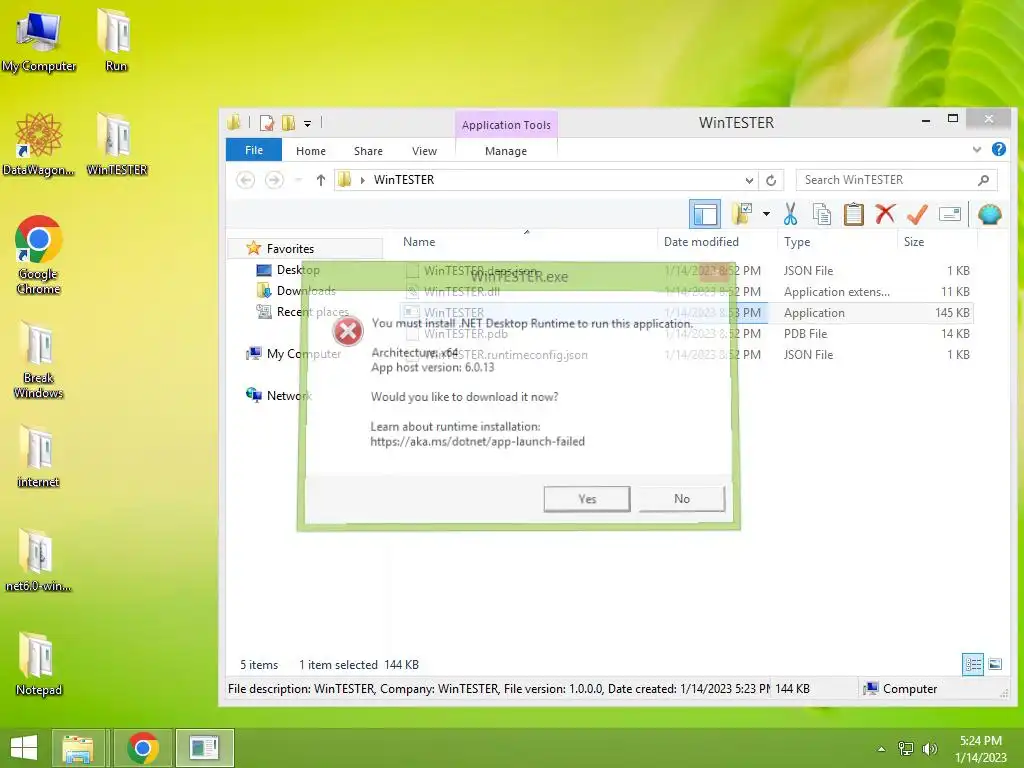Open Classic Shell settings shell icon
Image resolution: width=1024 pixels, height=768 pixels.
click(989, 214)
